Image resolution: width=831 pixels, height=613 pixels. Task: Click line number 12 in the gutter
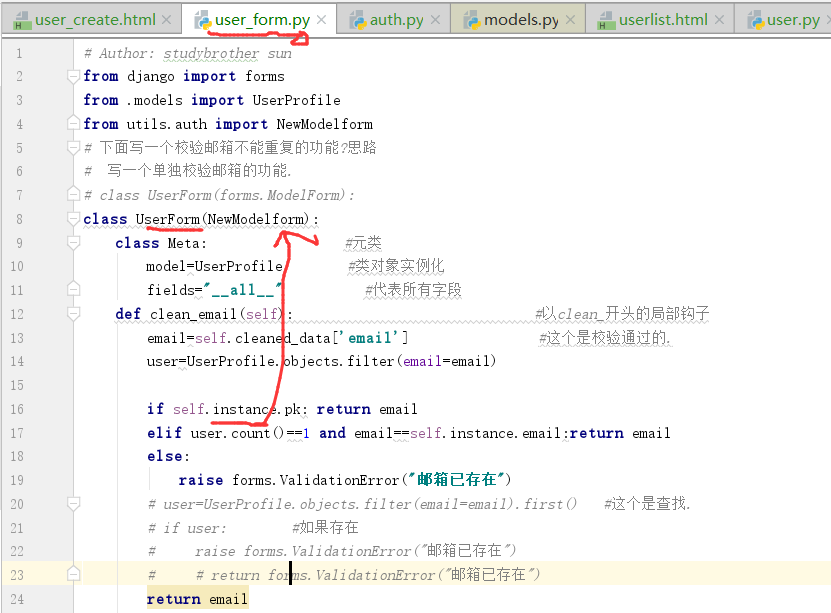(x=17, y=314)
